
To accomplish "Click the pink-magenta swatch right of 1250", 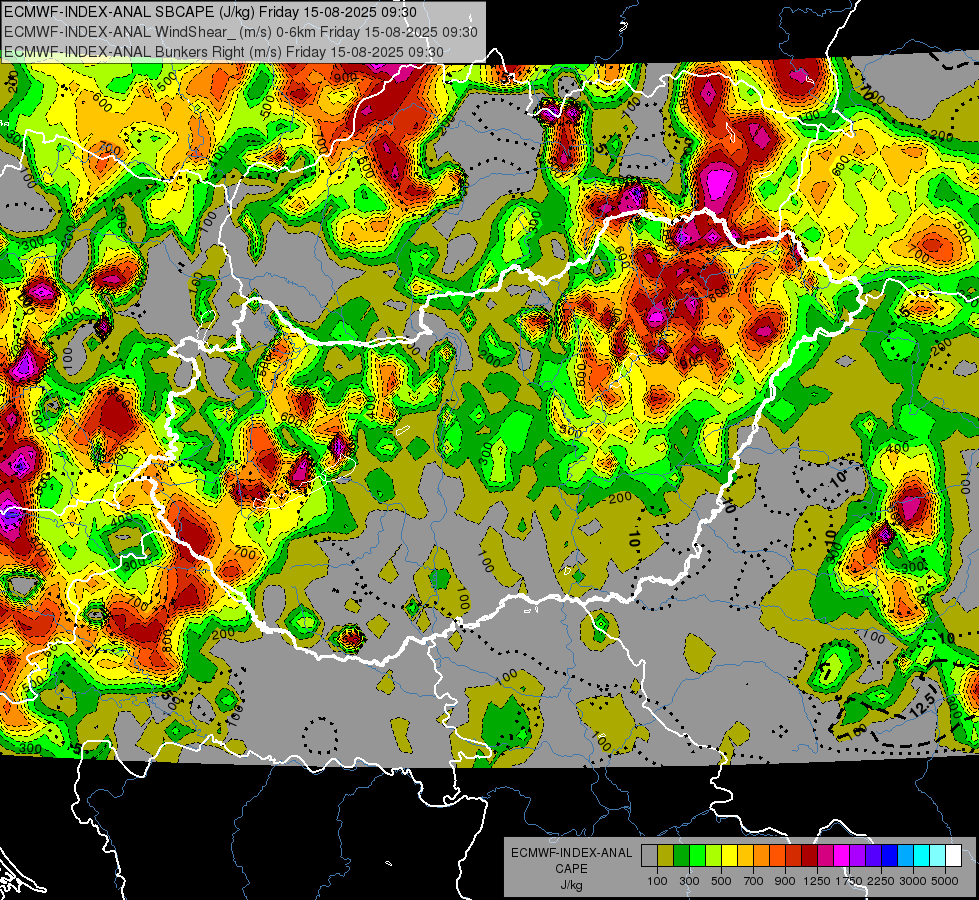I will pyautogui.click(x=825, y=856).
